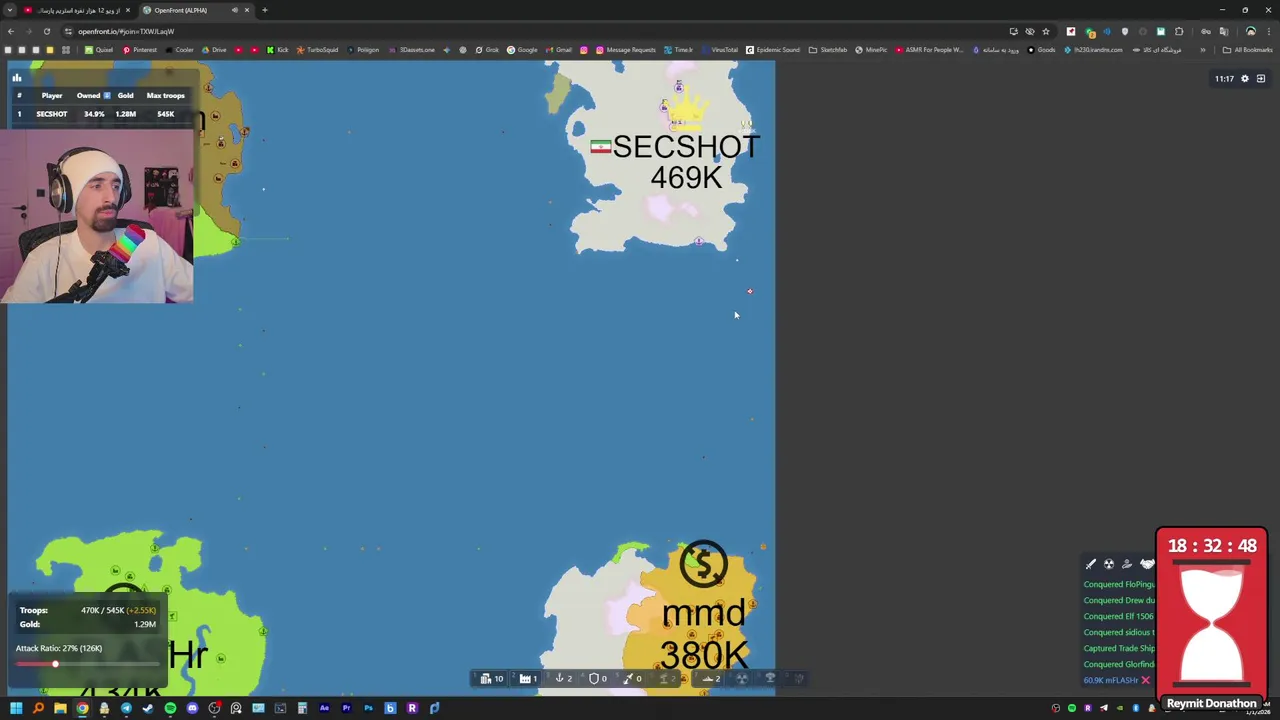Click the Player column header
This screenshot has height=720, width=1280.
[51, 95]
